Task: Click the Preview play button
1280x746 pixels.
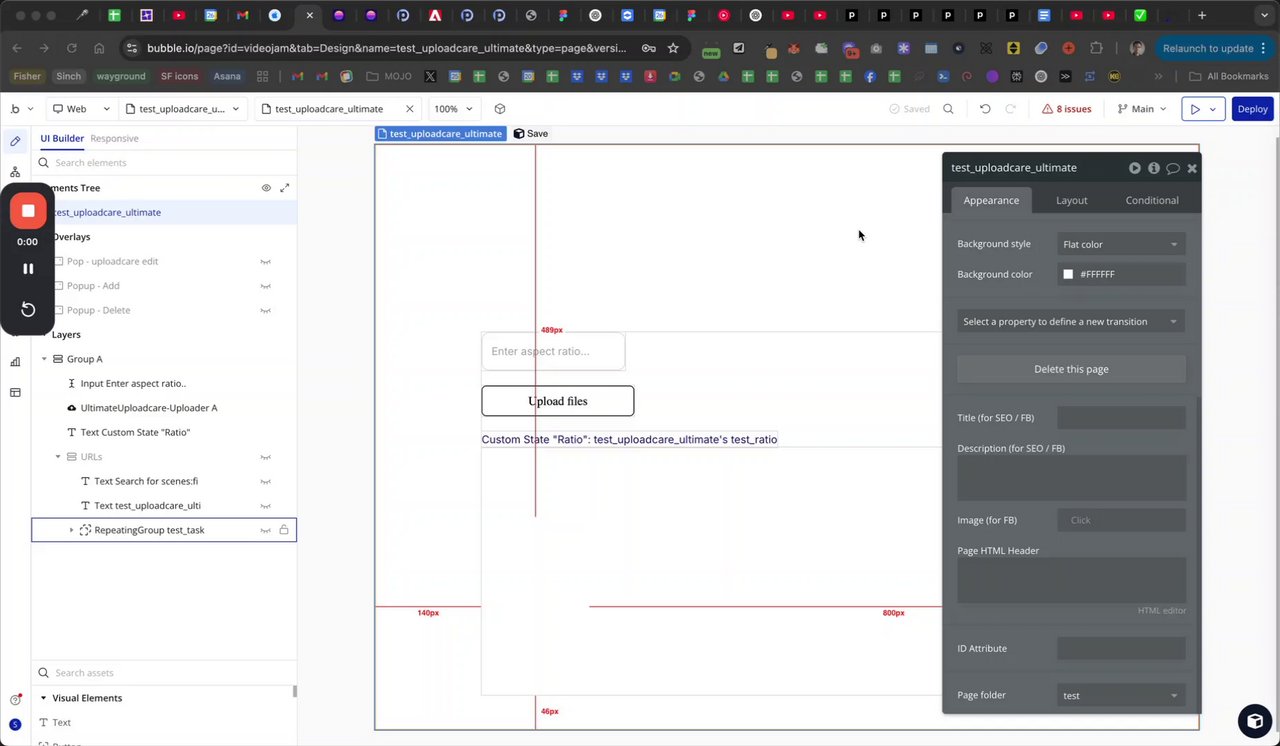Action: [1194, 109]
